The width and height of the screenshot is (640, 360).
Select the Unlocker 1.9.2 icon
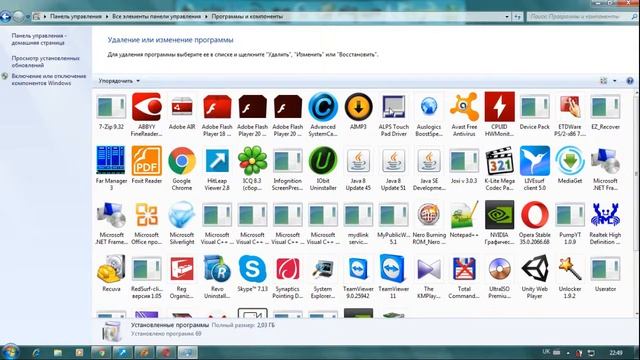click(x=570, y=269)
